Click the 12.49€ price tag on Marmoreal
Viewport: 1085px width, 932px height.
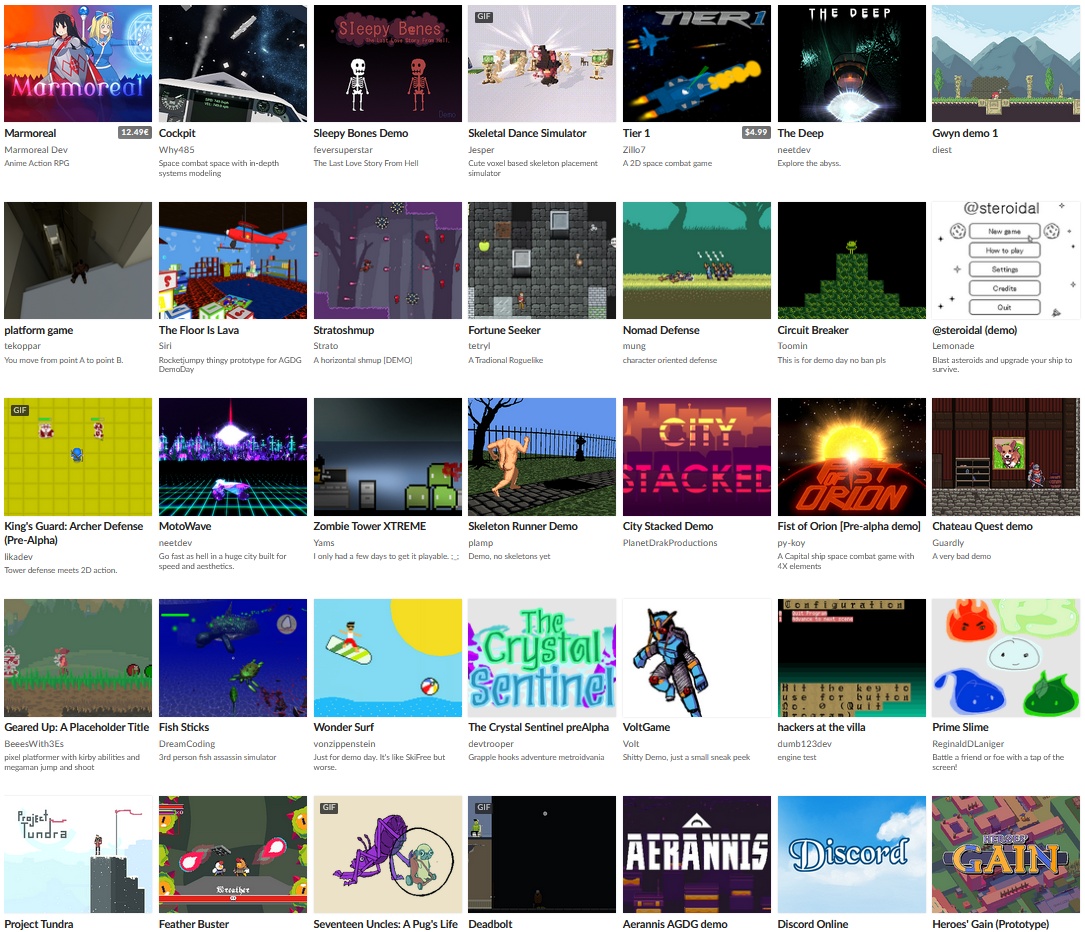135,132
